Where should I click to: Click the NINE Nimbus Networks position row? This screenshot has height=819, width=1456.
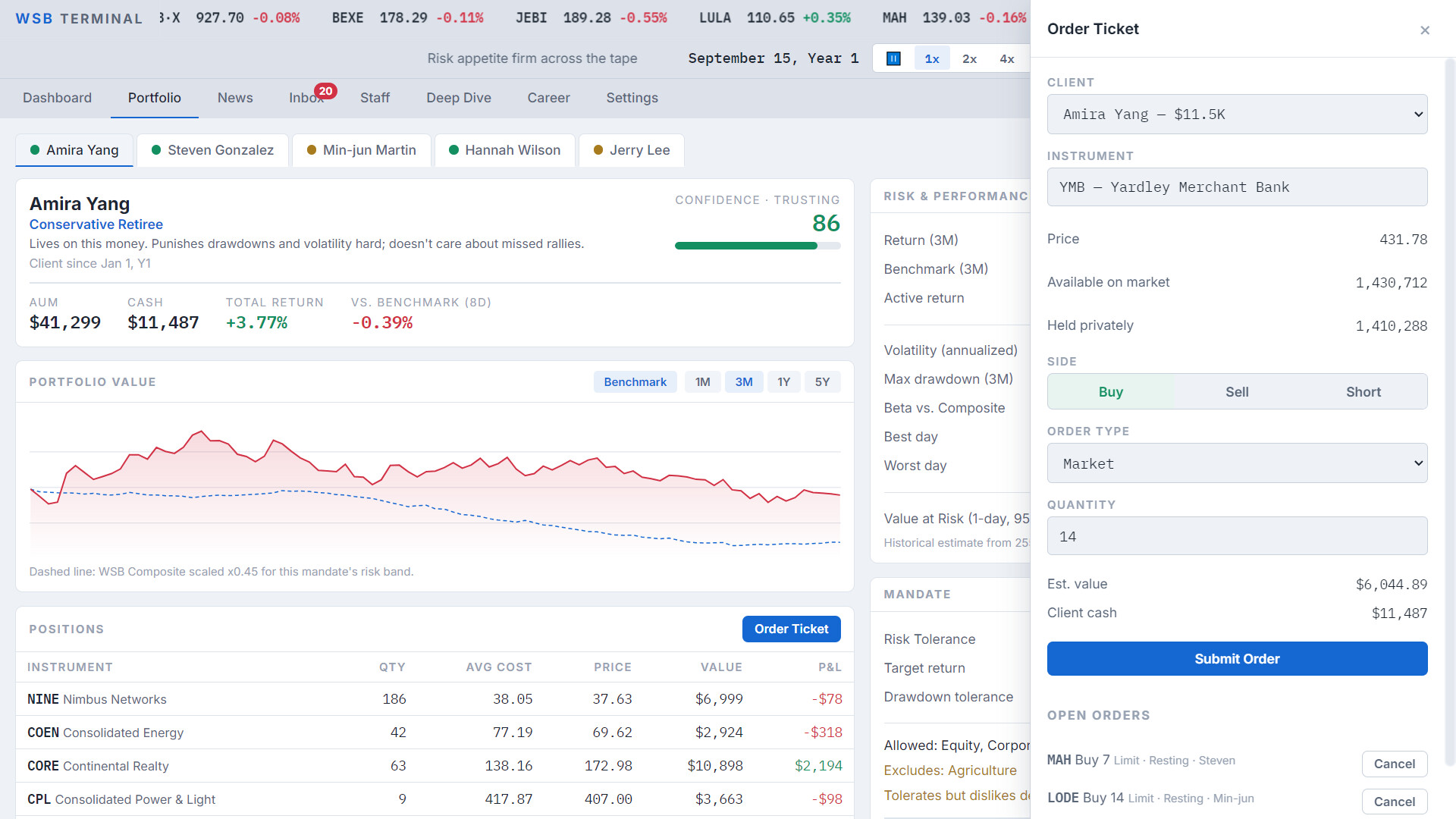click(435, 699)
